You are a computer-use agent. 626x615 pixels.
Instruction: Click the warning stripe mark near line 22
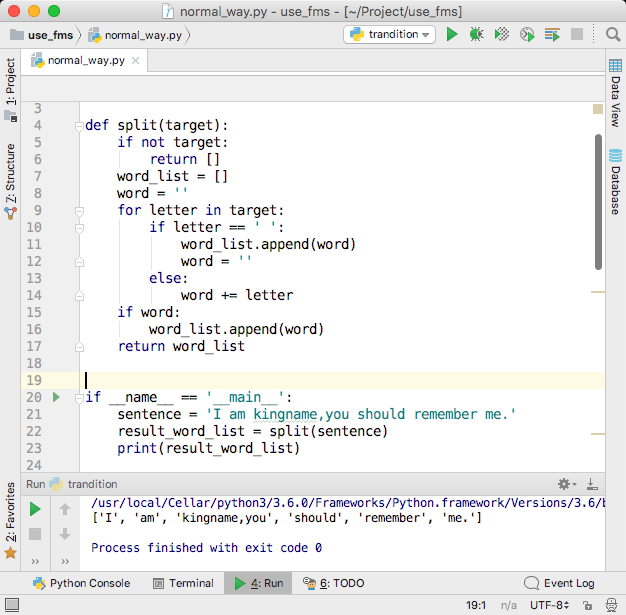598,434
